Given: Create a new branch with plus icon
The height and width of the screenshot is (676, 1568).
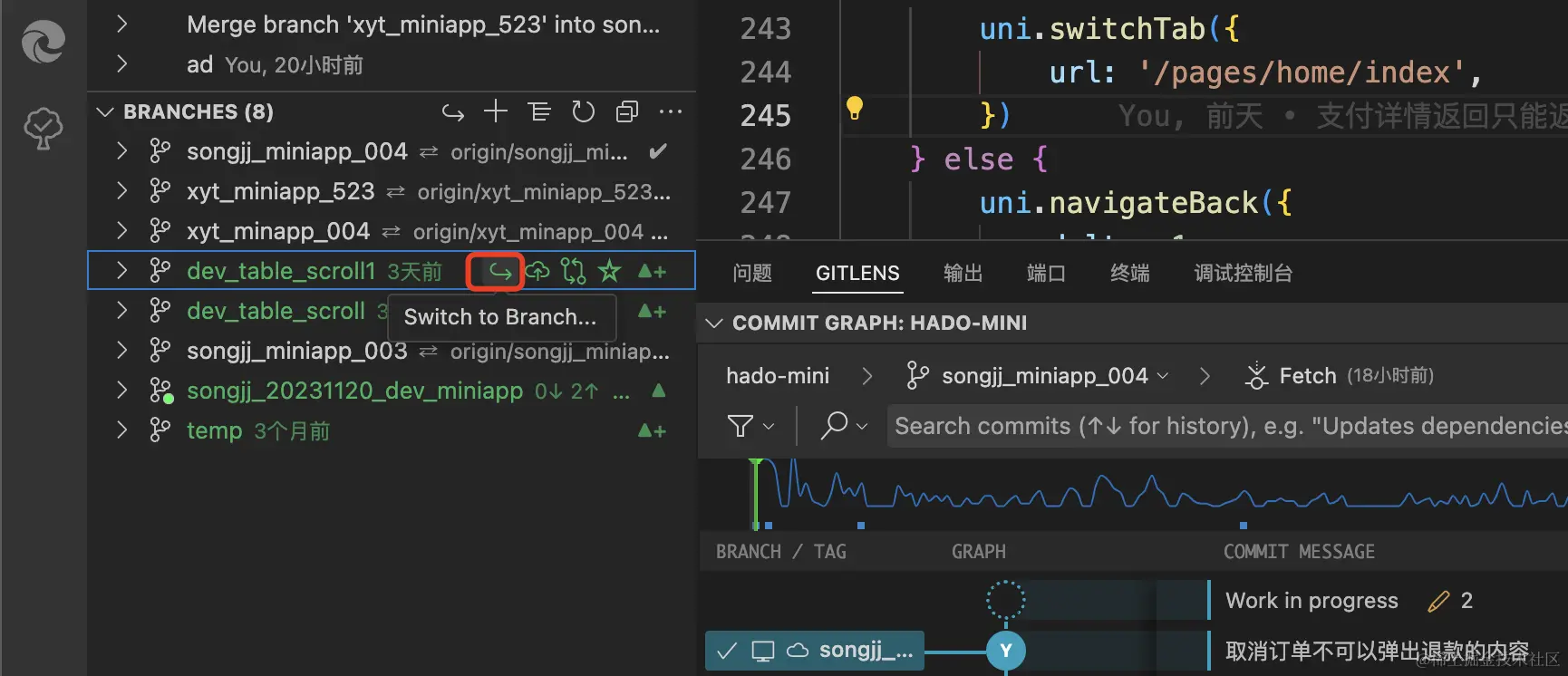Looking at the screenshot, I should 495,111.
